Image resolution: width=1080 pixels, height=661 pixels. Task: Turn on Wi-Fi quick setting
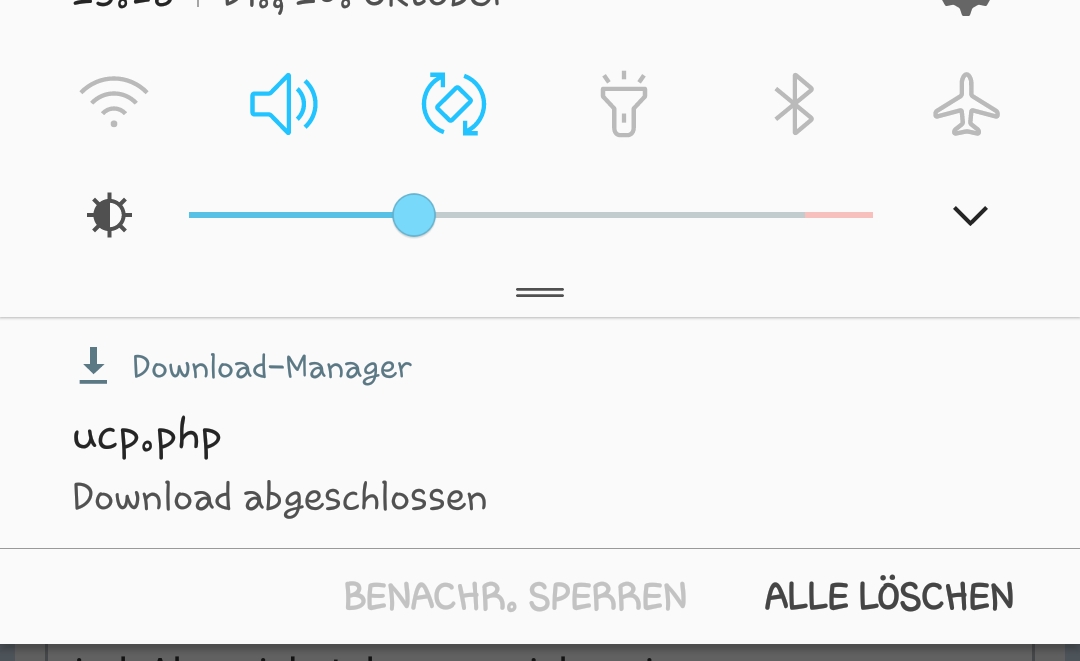pyautogui.click(x=114, y=103)
